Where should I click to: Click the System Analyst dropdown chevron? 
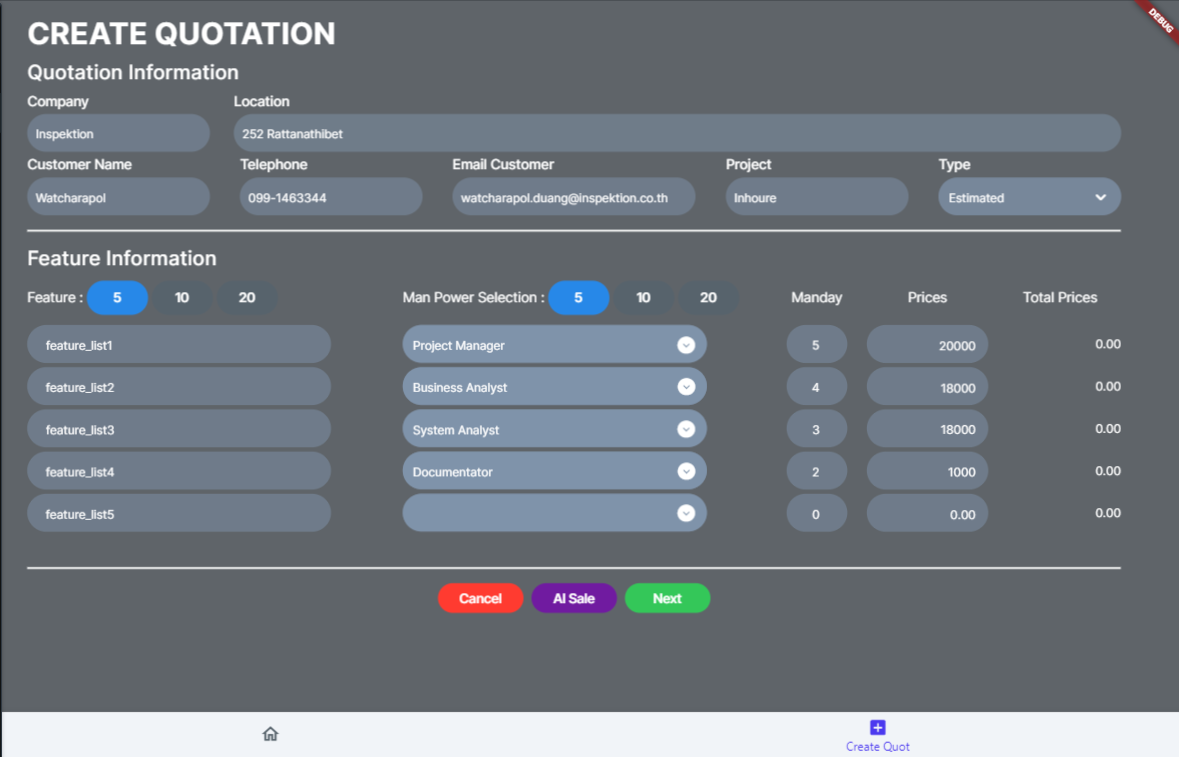(x=686, y=429)
